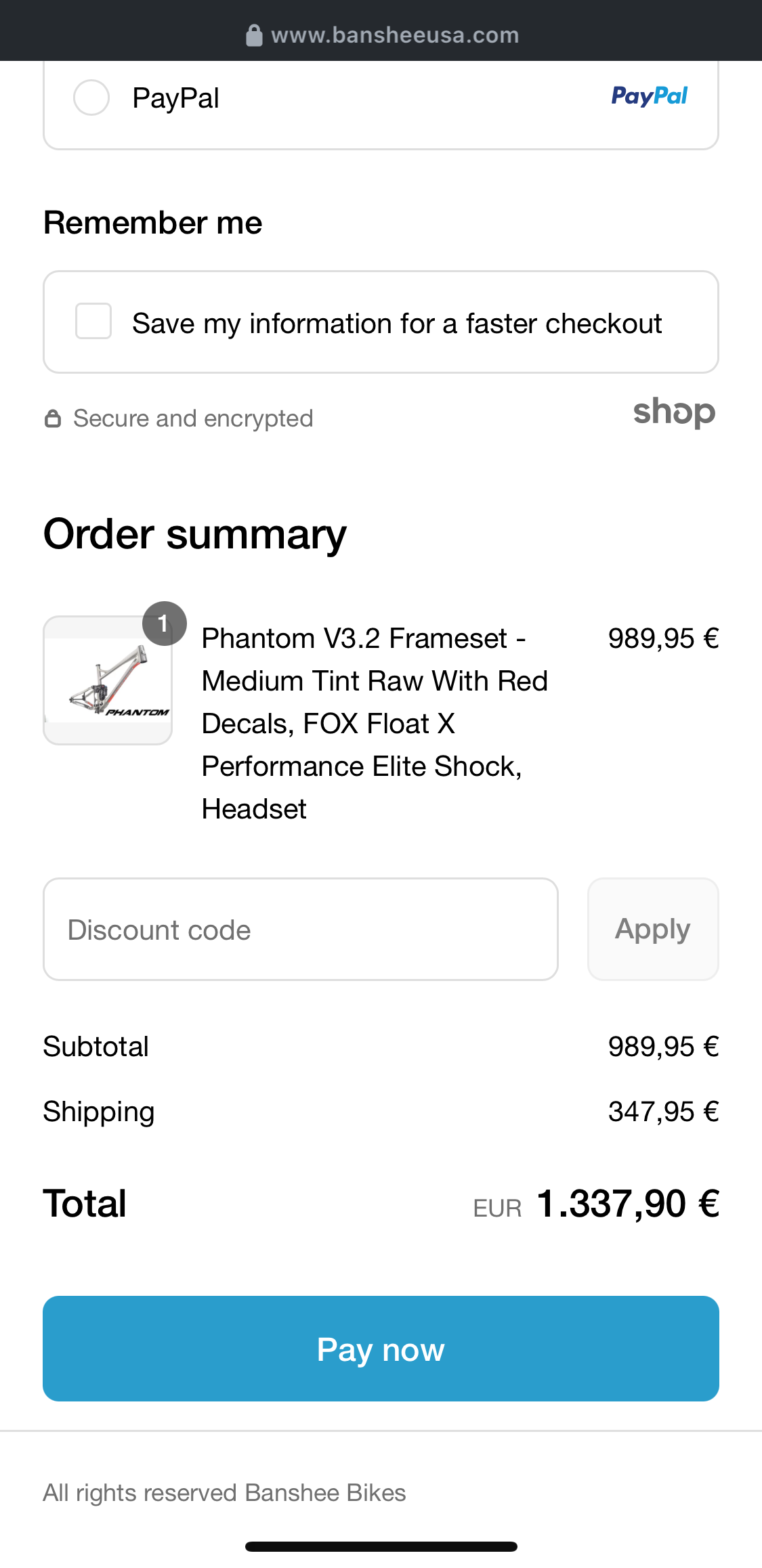Tap the iOS home indicator bar

(381, 1546)
